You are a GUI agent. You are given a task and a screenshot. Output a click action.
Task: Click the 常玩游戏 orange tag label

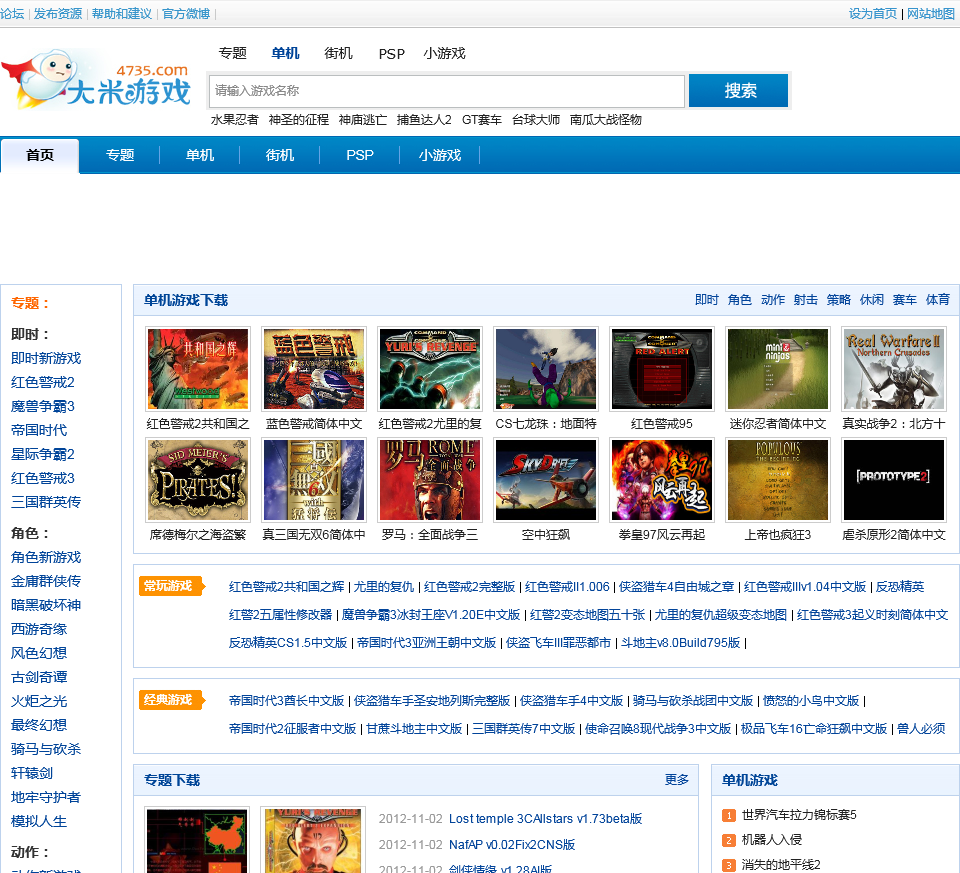click(x=171, y=586)
